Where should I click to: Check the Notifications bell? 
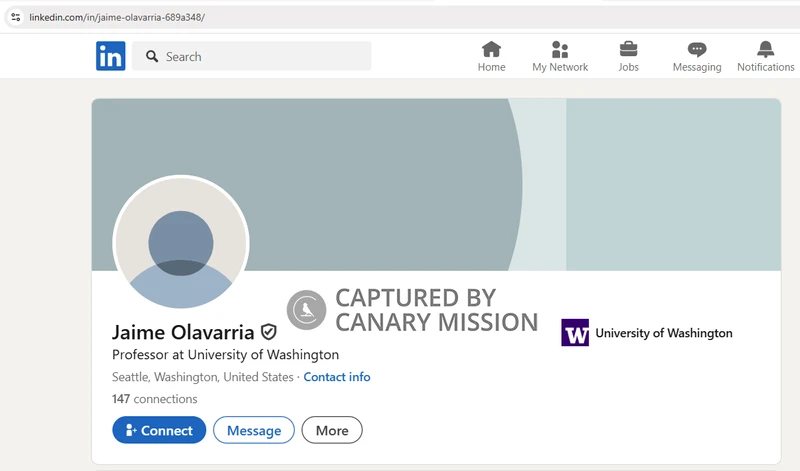coord(765,50)
